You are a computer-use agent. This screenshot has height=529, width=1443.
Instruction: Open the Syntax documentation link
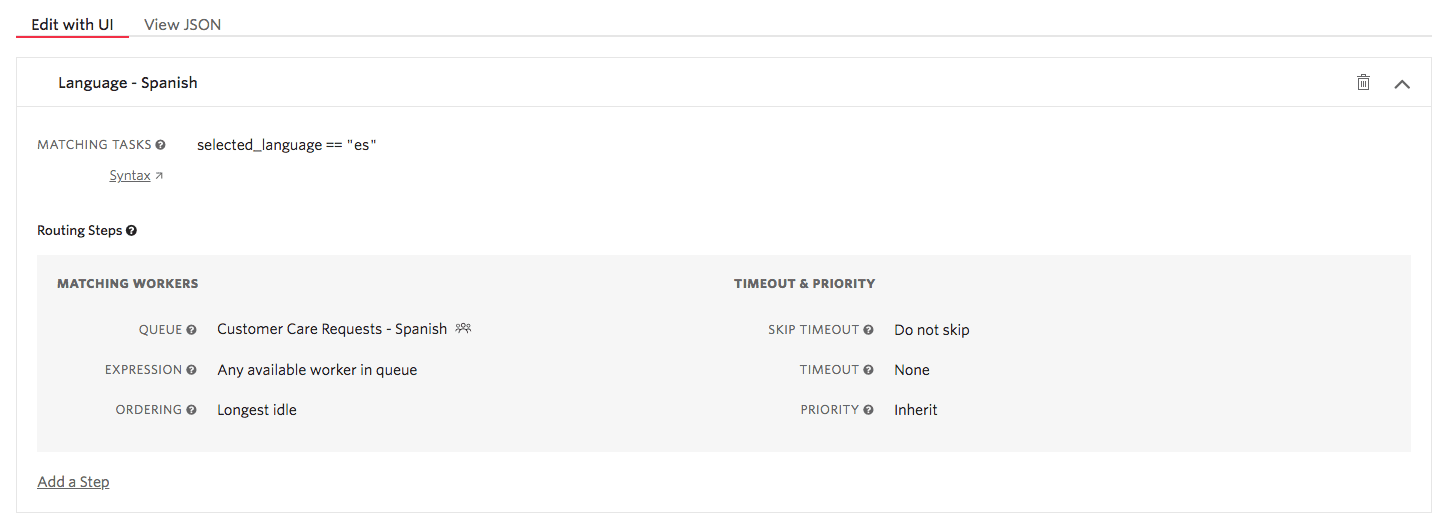(x=130, y=176)
